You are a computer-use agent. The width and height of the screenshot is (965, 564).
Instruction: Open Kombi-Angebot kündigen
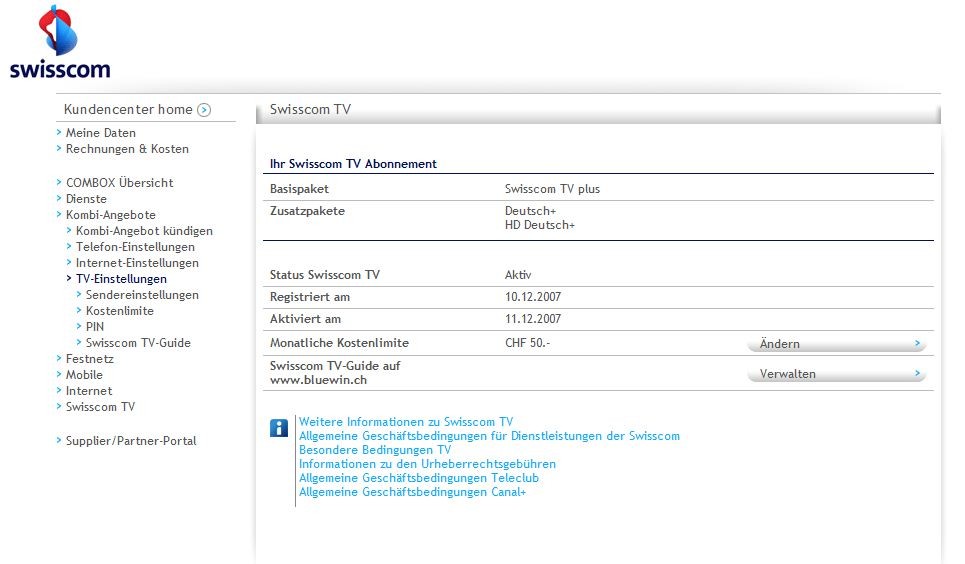coord(144,231)
